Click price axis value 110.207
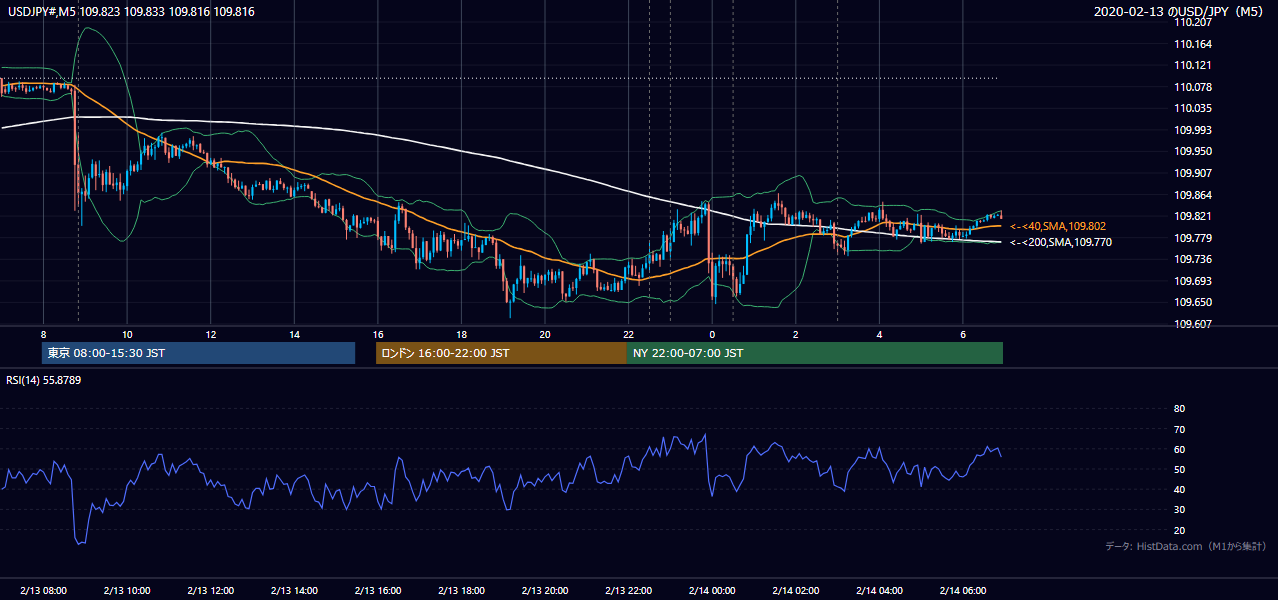 point(1194,22)
